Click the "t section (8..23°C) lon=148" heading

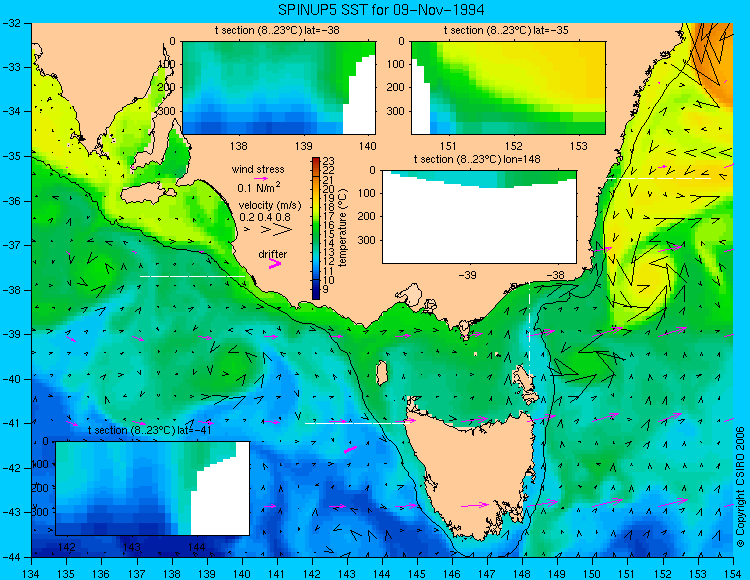coord(477,159)
